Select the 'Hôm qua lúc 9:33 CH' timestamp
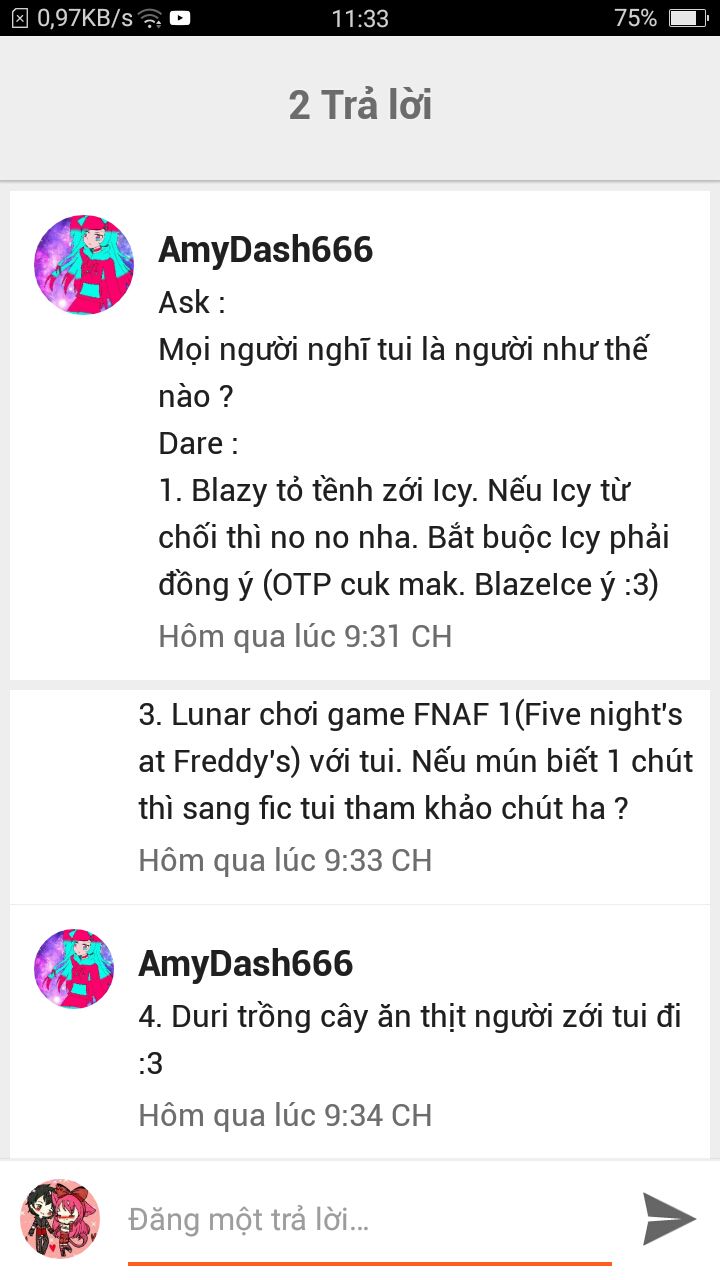720x1280 pixels. point(285,860)
